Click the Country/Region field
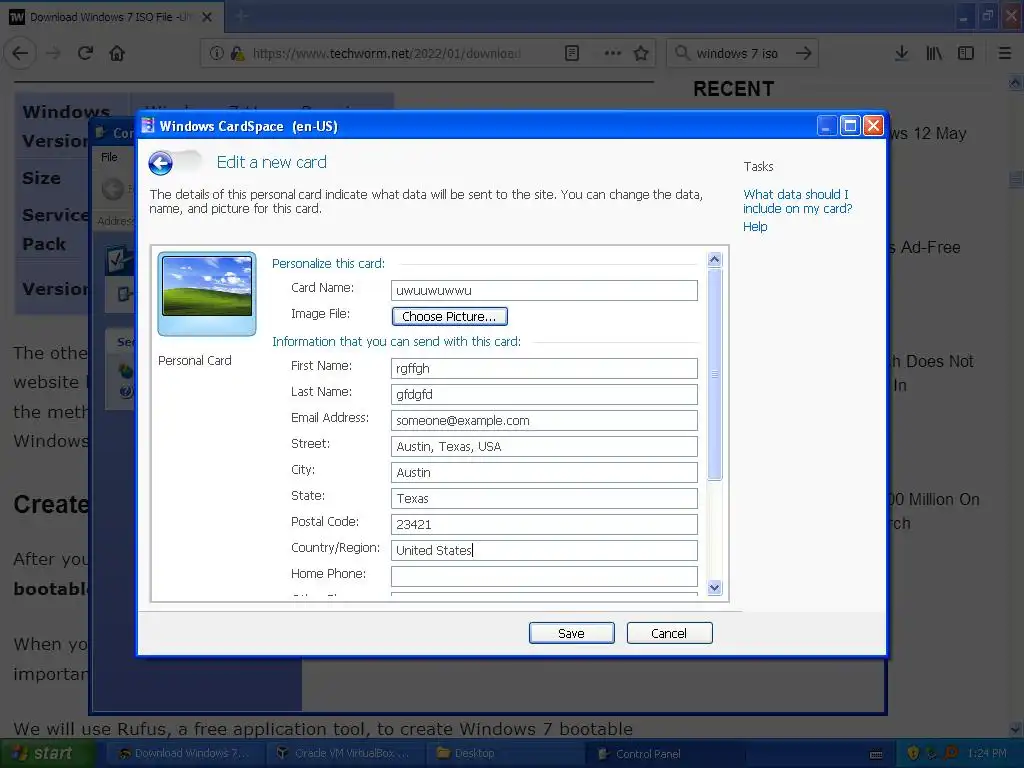Viewport: 1024px width, 768px height. tap(544, 551)
